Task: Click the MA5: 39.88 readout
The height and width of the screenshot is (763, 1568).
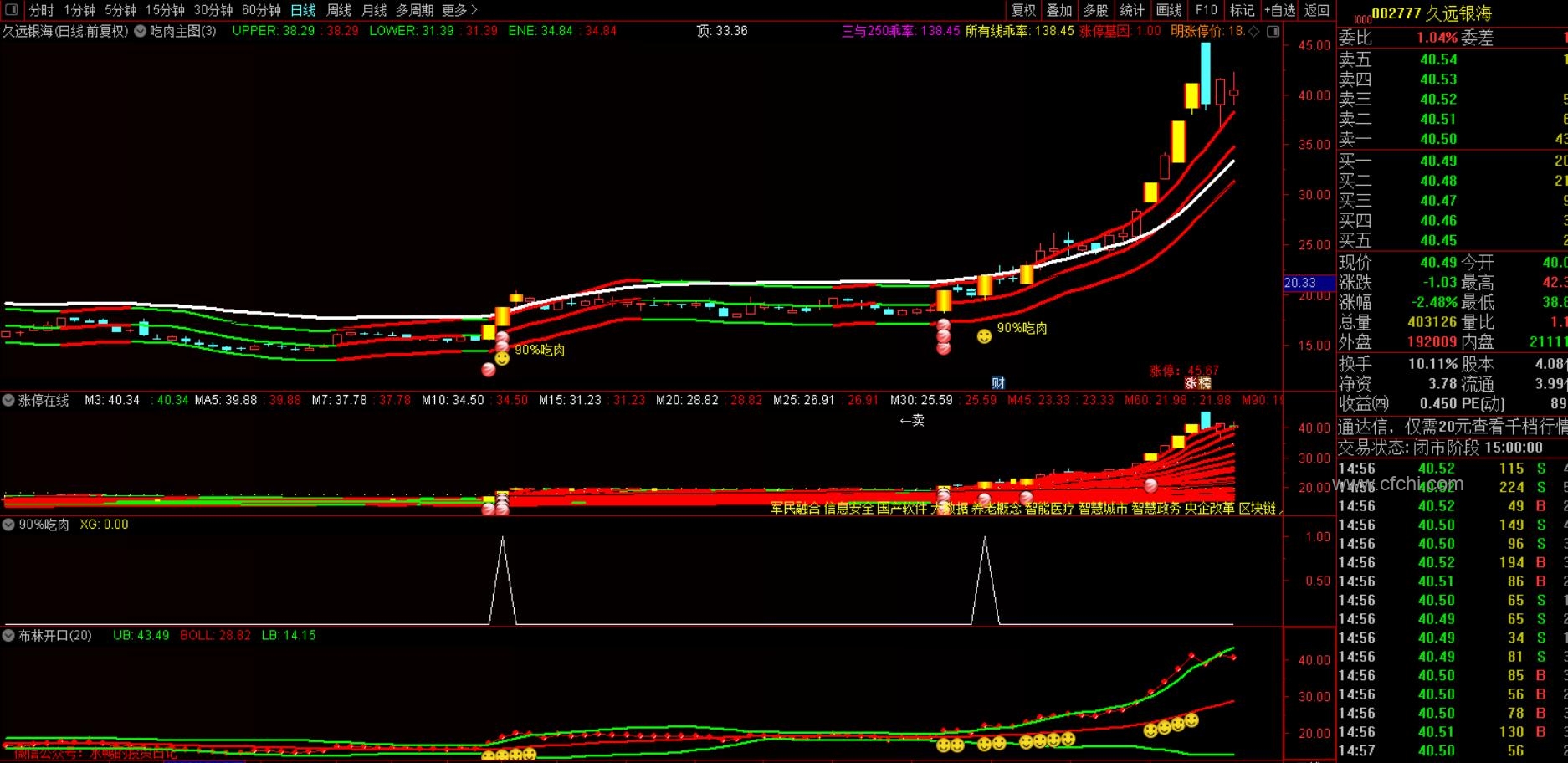Action: coord(226,400)
